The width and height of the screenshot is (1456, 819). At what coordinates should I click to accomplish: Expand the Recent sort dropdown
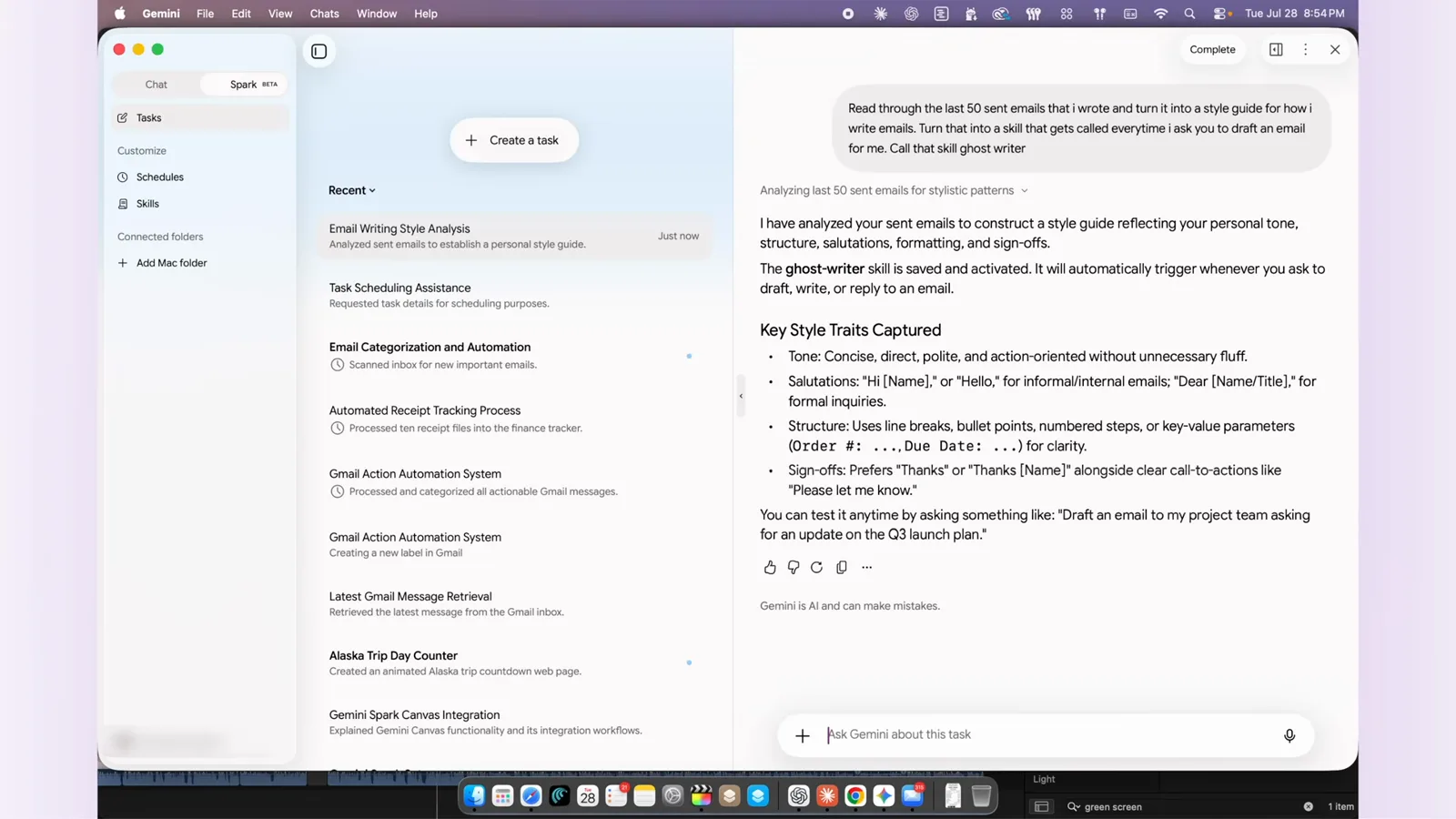pos(351,190)
